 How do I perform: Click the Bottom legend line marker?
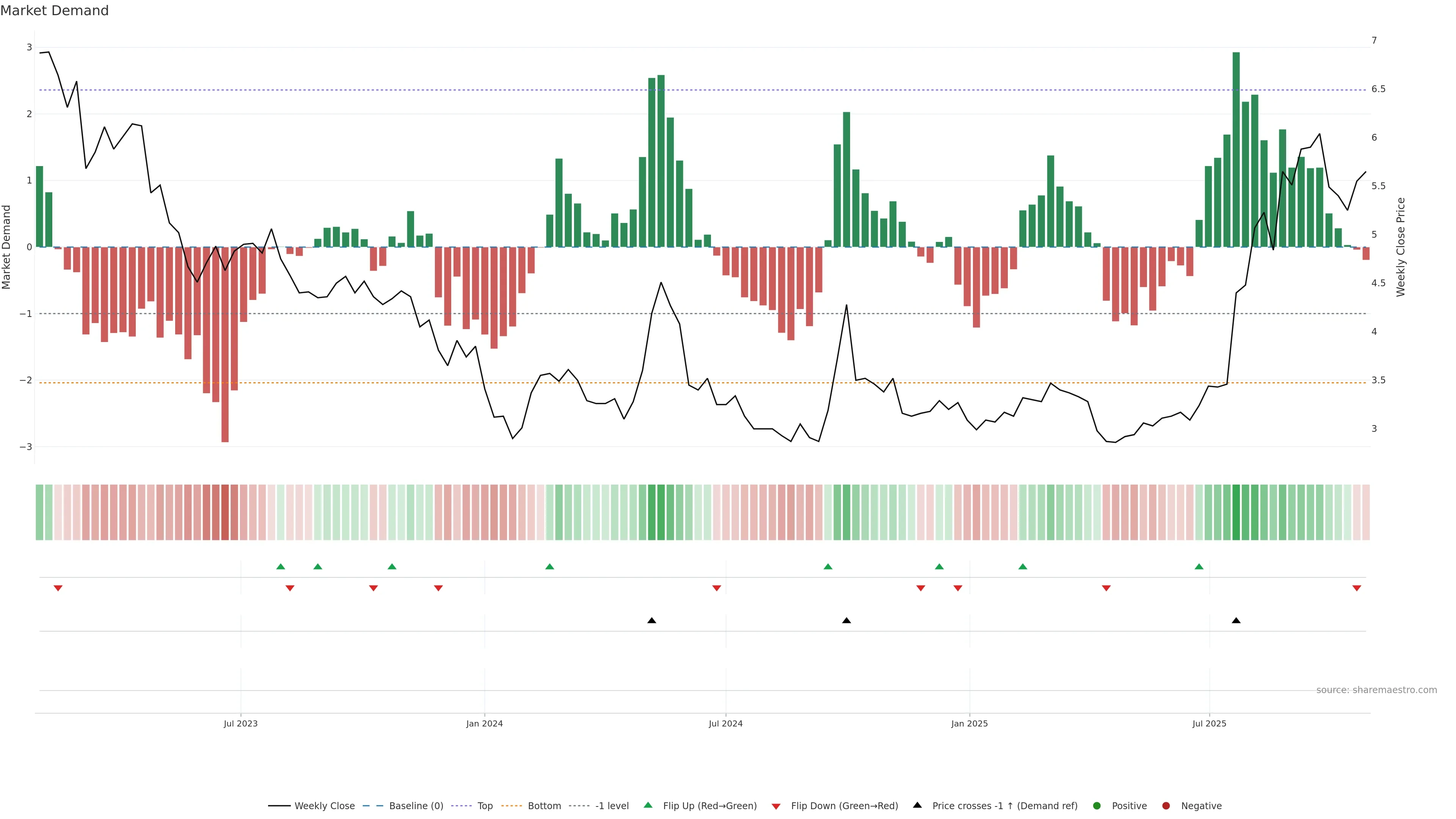(x=511, y=806)
